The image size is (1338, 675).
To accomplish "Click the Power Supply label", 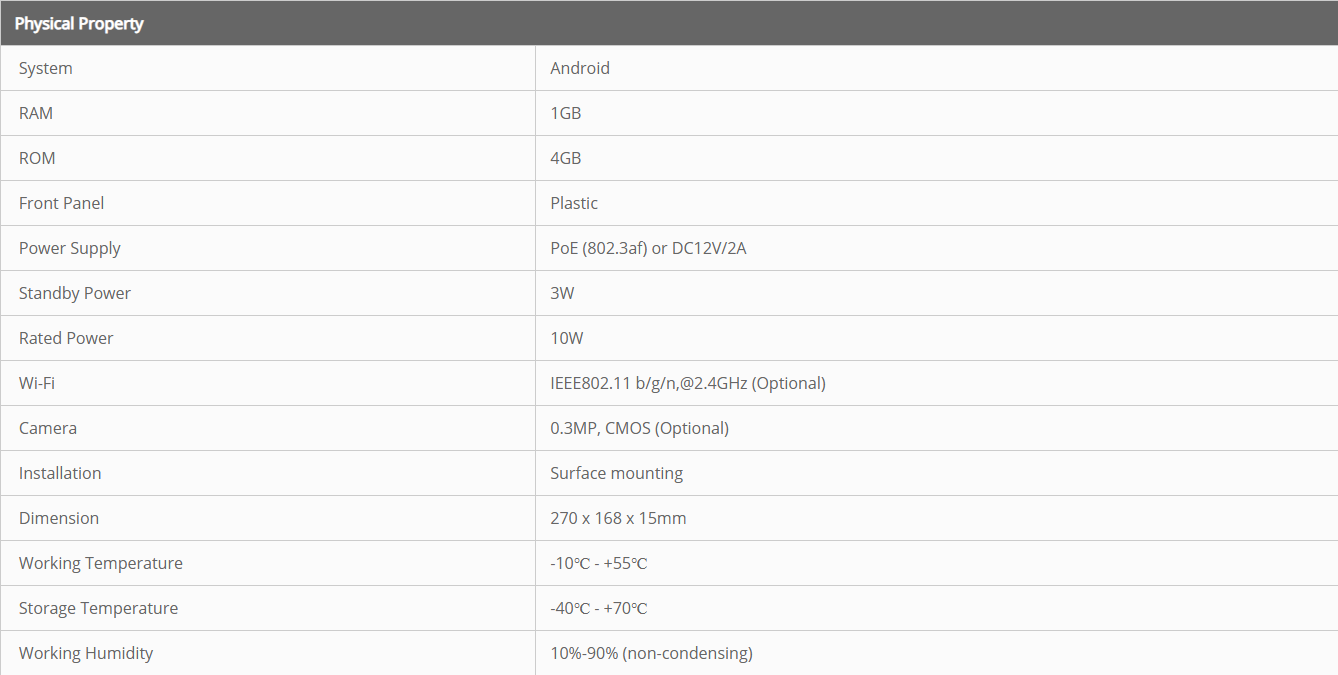I will (x=70, y=248).
